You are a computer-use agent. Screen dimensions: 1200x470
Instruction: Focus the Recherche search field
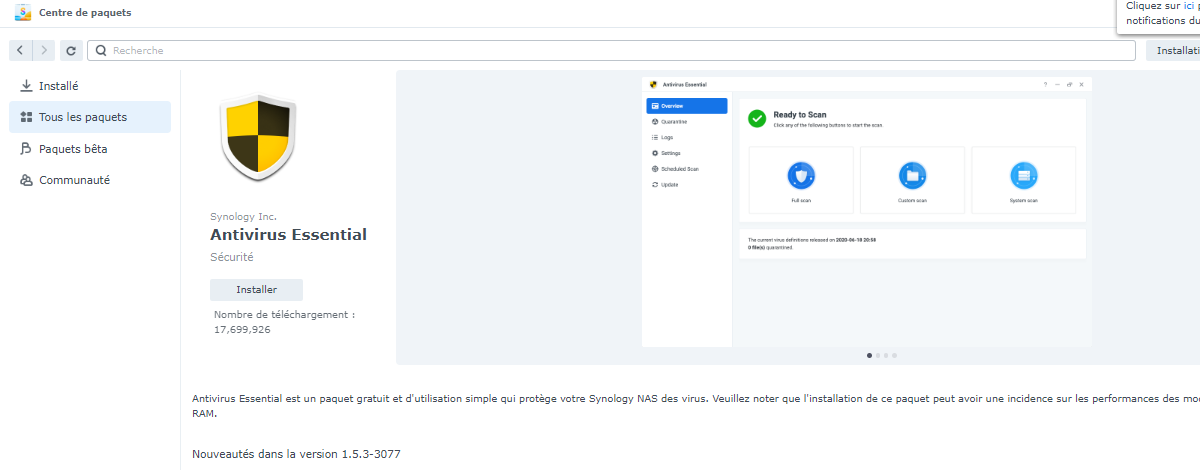611,50
